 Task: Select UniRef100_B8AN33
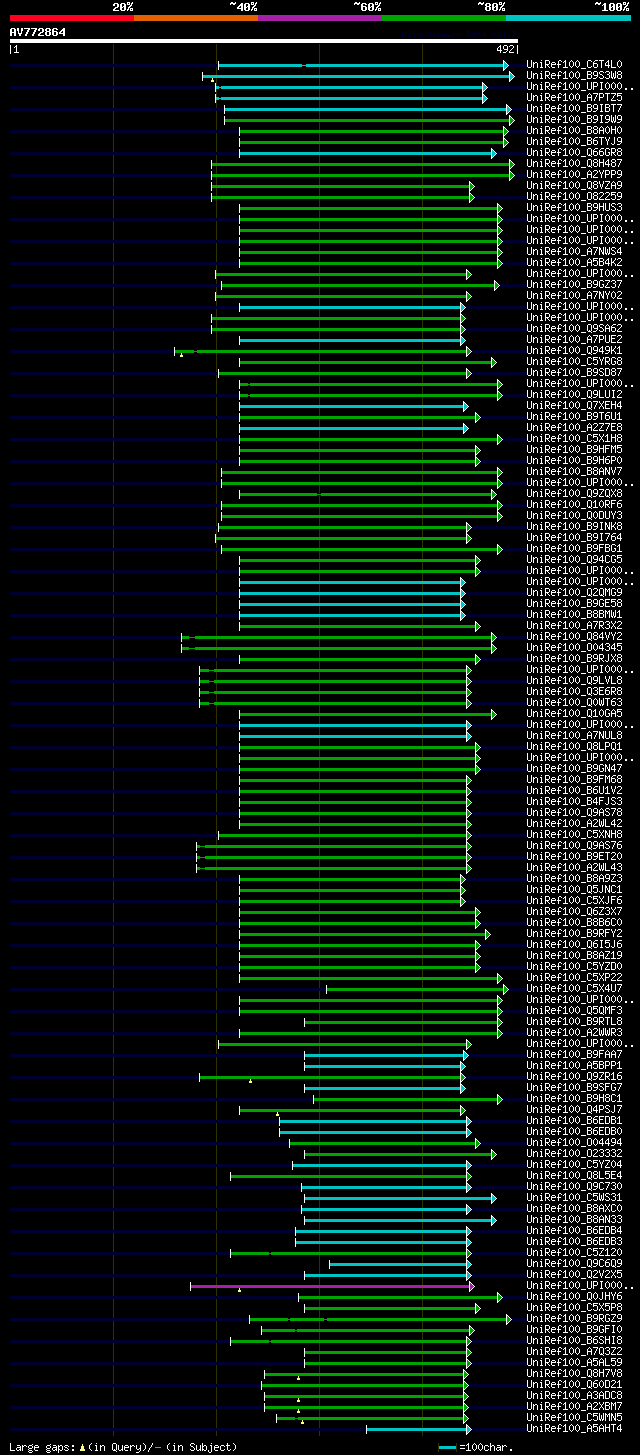click(575, 1219)
